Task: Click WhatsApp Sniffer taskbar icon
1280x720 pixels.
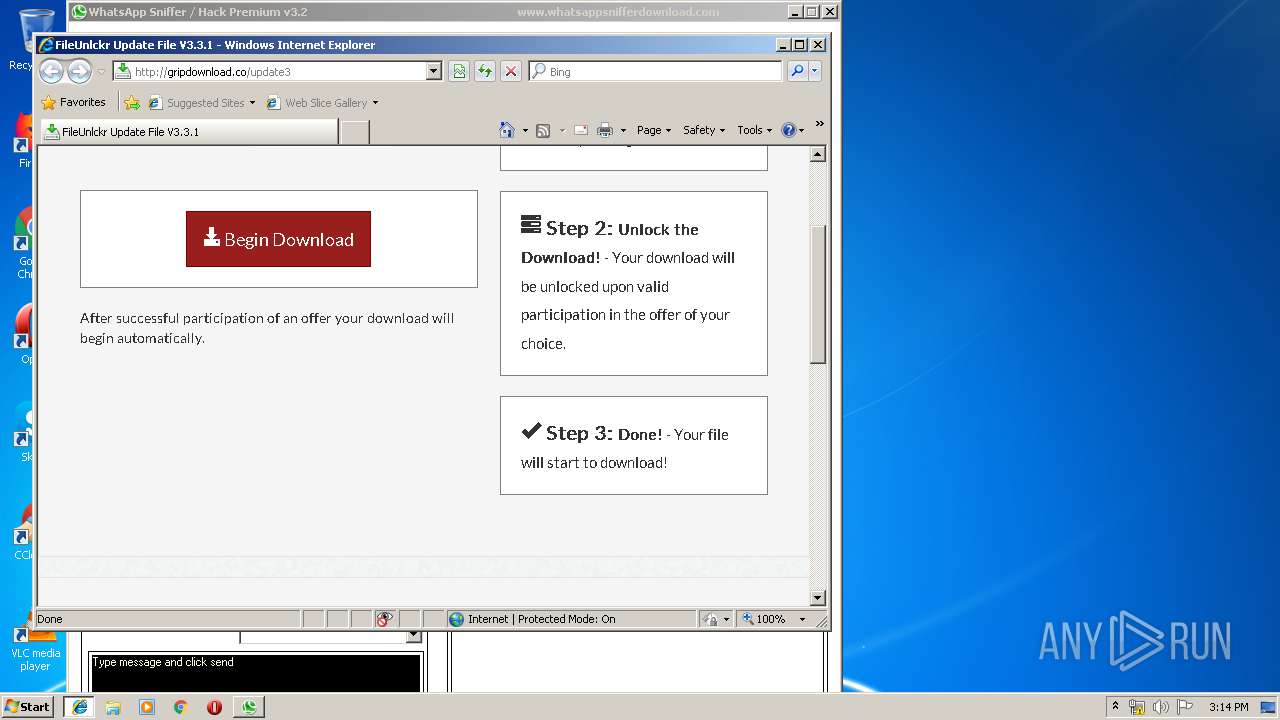Action: click(x=249, y=707)
